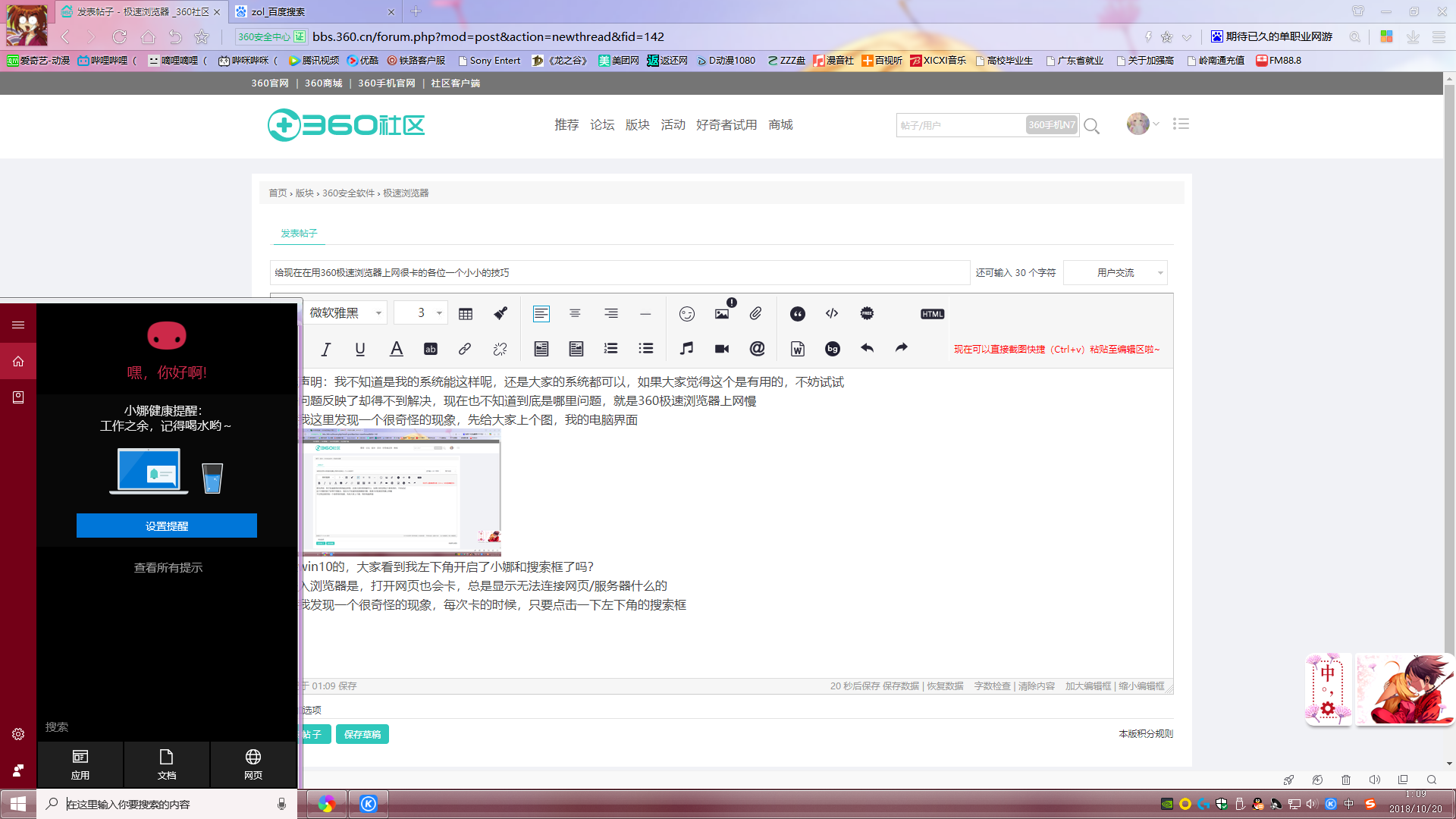The image size is (1456, 819).
Task: Open the emoticon smiley picker
Action: point(687,314)
